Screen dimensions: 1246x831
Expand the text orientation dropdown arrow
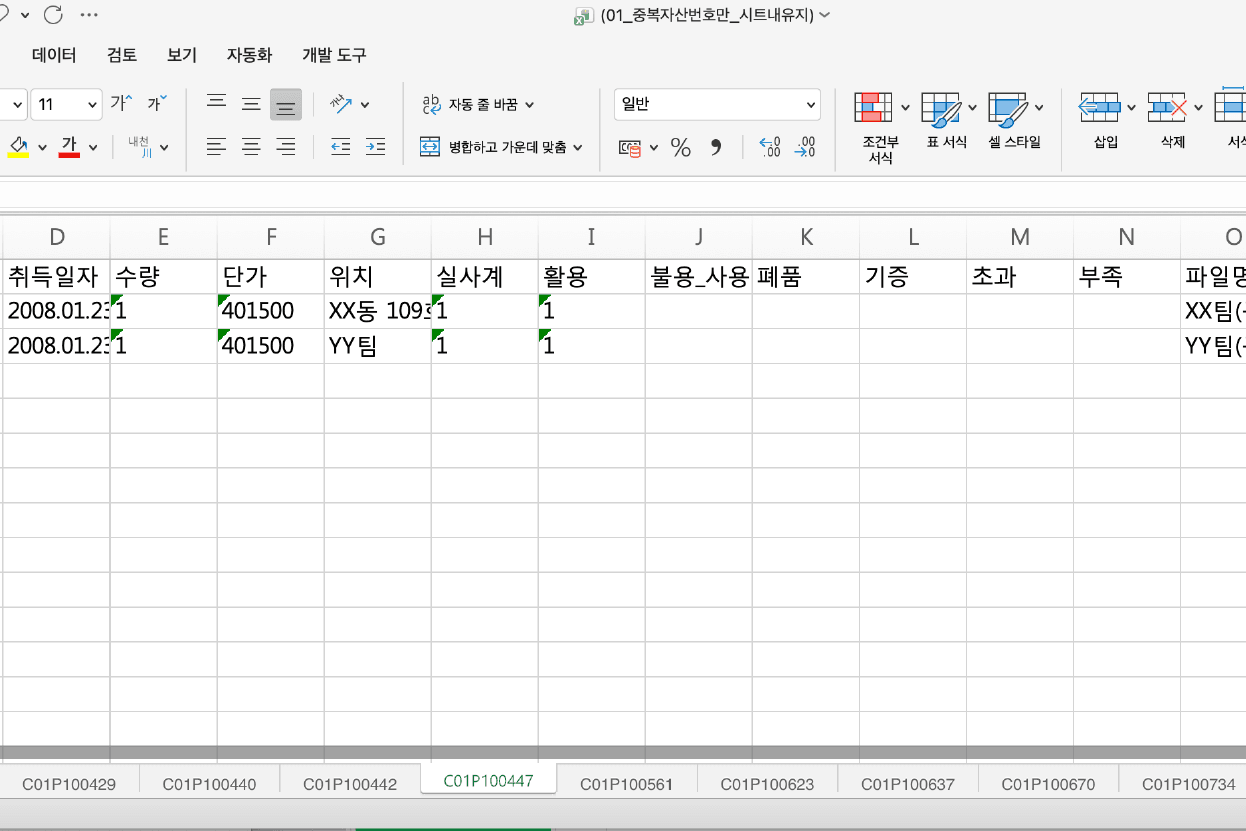coord(365,105)
